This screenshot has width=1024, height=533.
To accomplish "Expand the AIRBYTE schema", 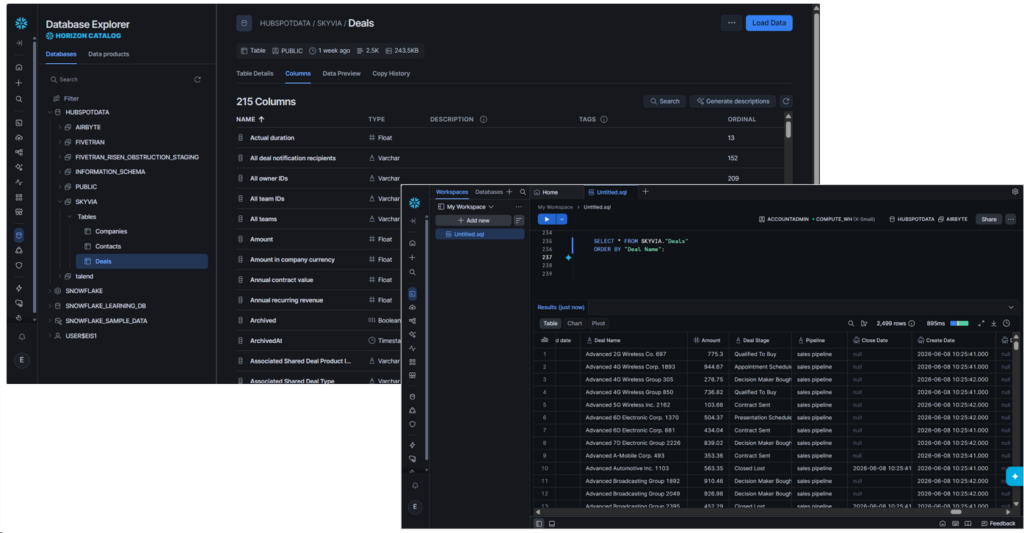I will pos(59,127).
